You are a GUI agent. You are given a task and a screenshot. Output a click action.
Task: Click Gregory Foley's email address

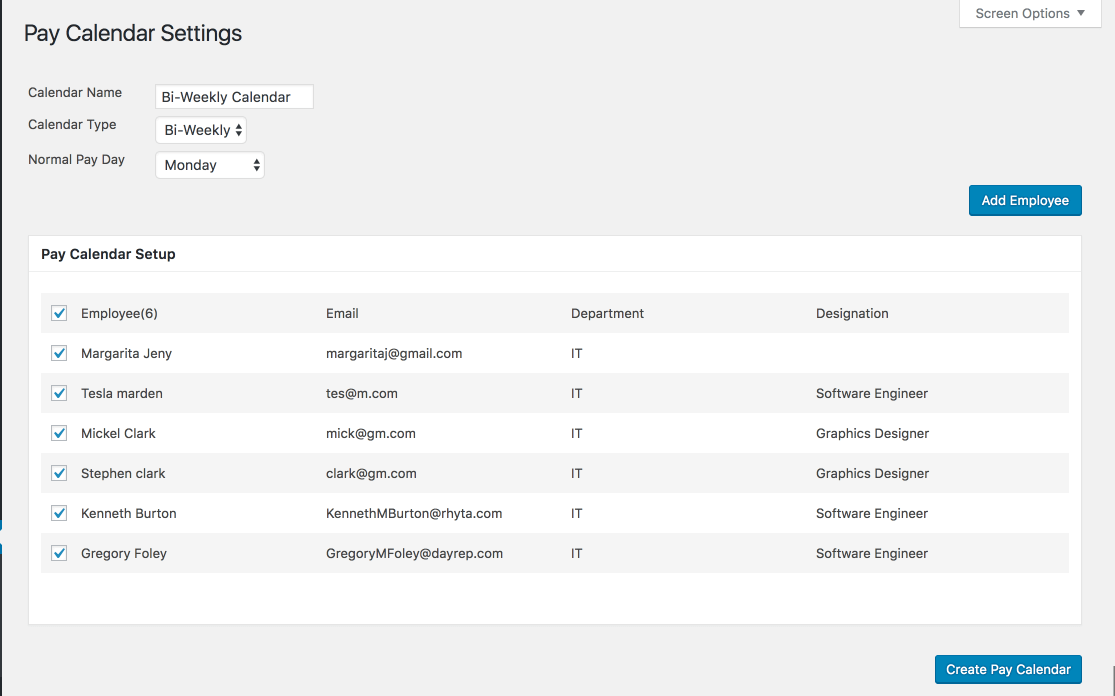(414, 553)
